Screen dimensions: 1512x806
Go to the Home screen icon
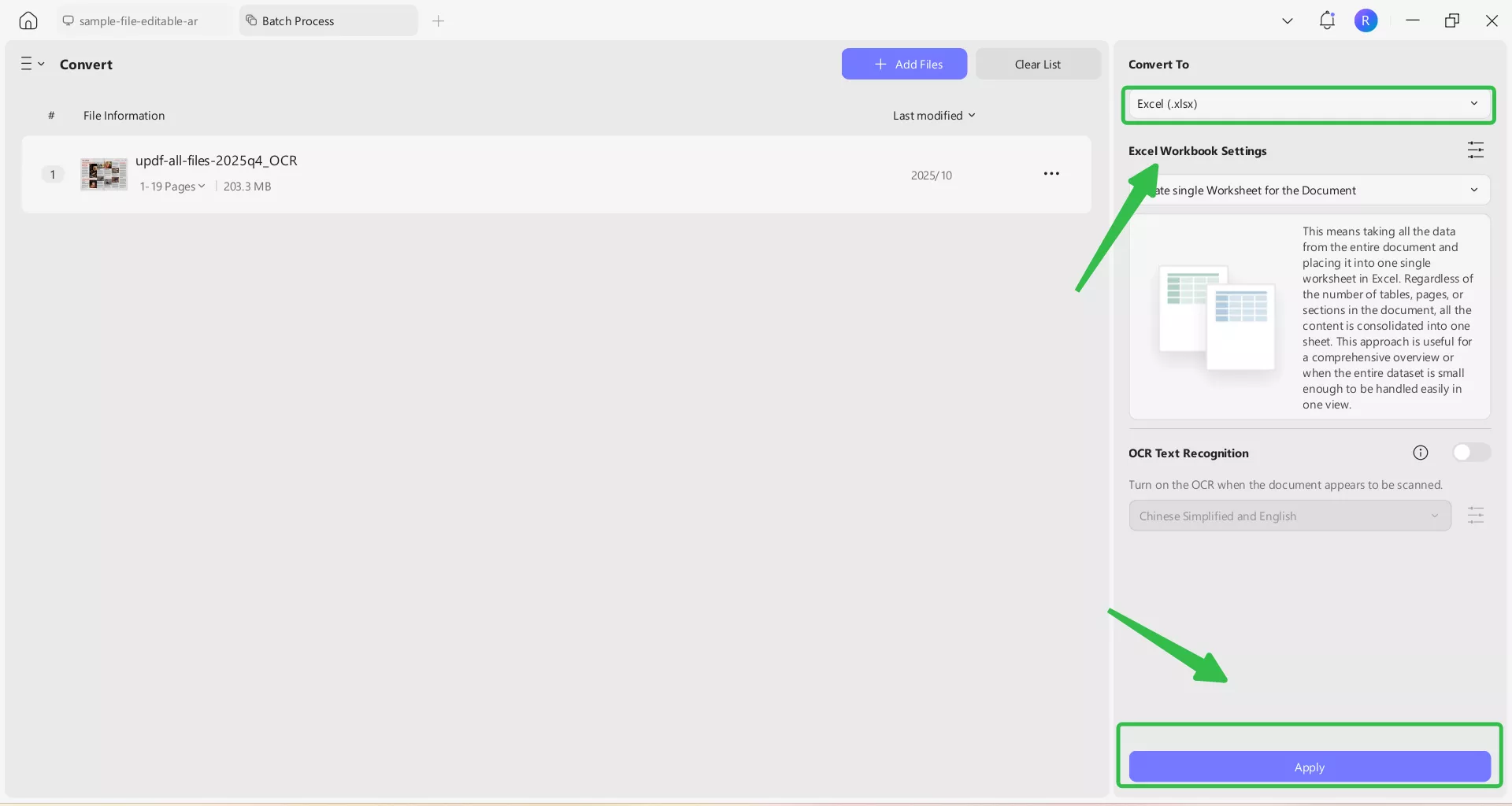28,20
